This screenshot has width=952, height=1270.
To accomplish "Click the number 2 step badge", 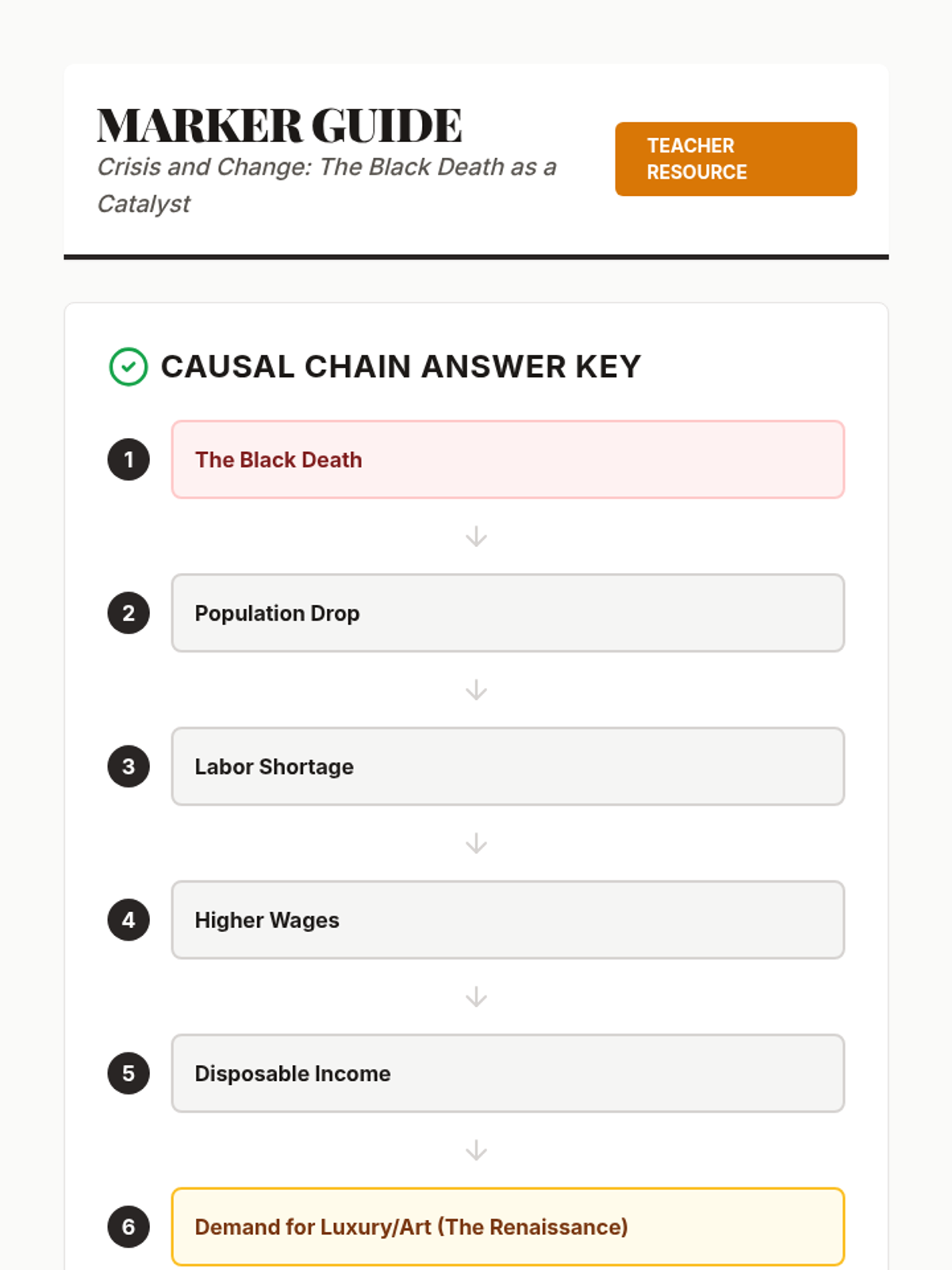I will pos(129,613).
